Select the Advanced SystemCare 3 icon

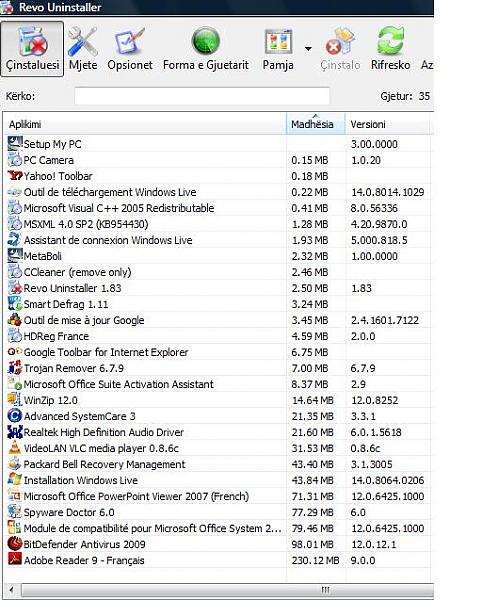pyautogui.click(x=15, y=416)
